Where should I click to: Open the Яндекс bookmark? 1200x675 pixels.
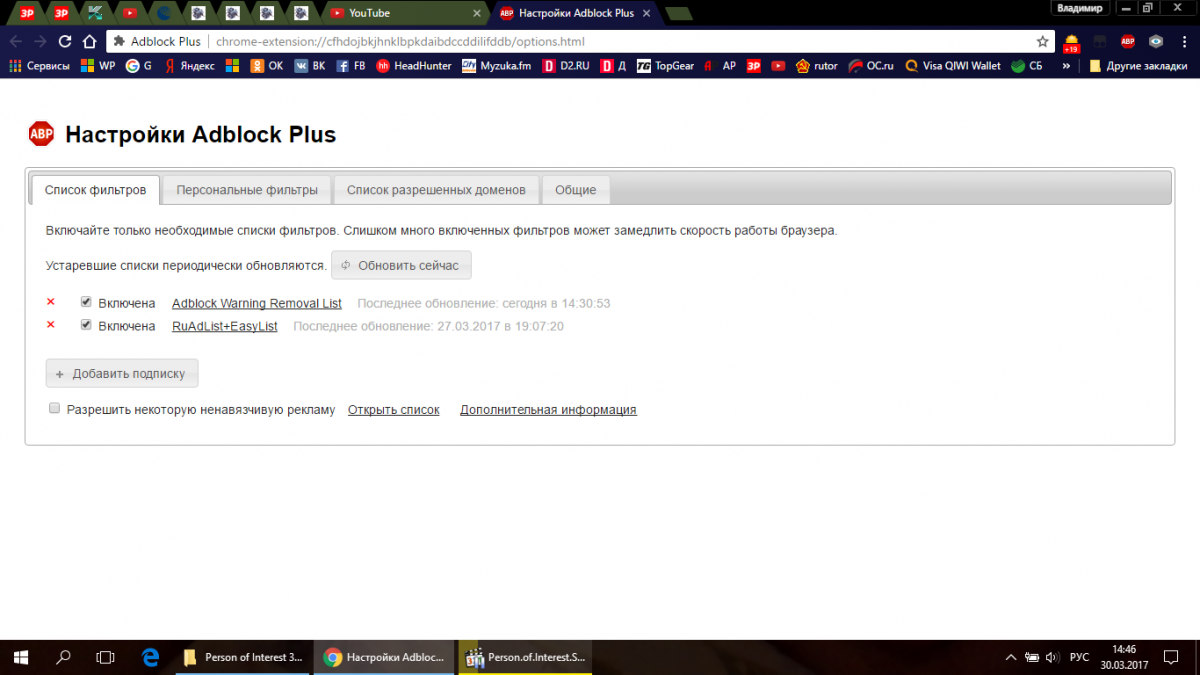190,66
